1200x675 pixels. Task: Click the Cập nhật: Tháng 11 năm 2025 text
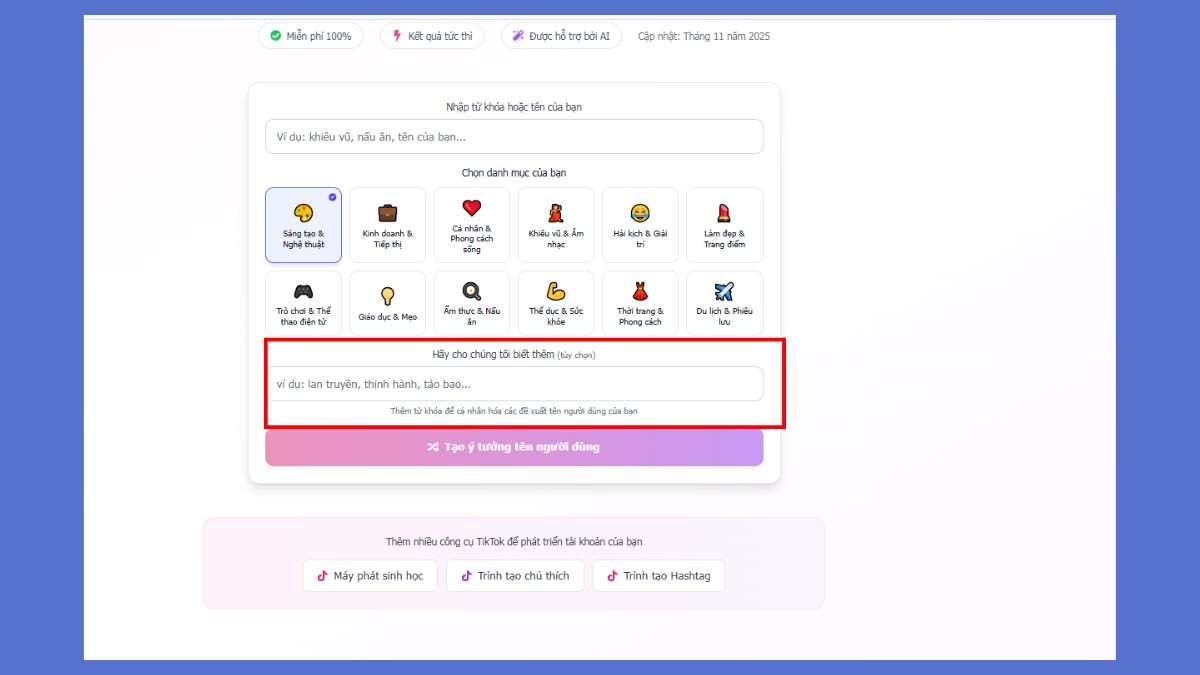pos(704,36)
